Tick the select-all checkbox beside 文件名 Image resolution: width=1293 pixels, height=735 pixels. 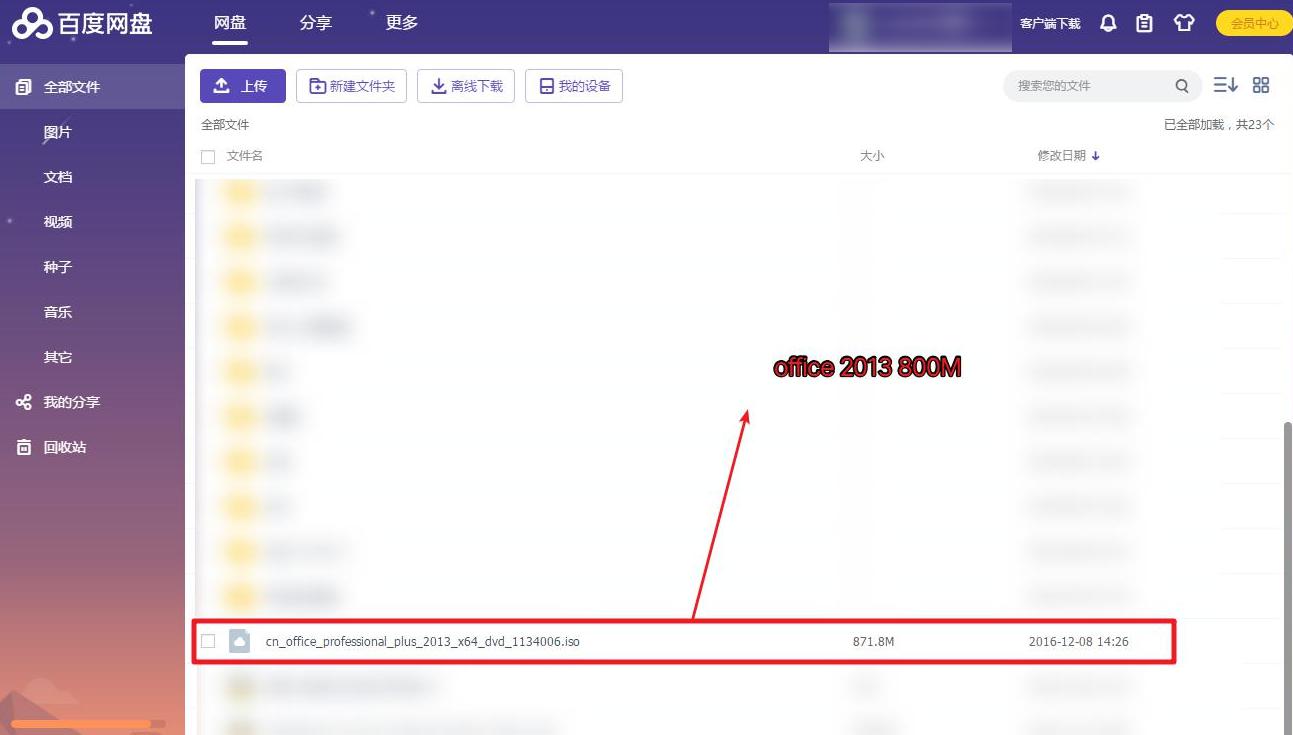point(208,157)
